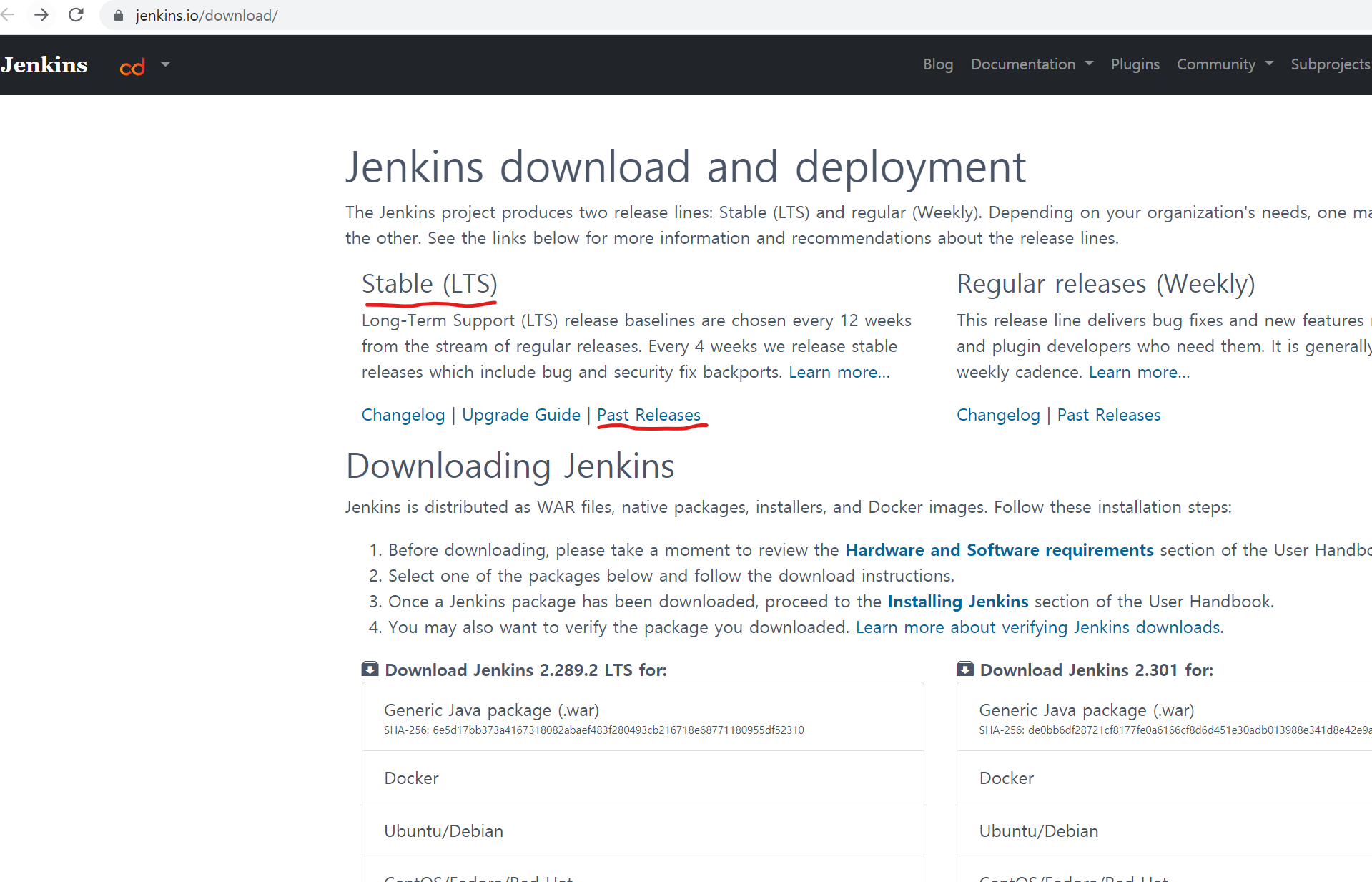The height and width of the screenshot is (882, 1372).
Task: Expand the Community dropdown menu
Action: click(1225, 64)
